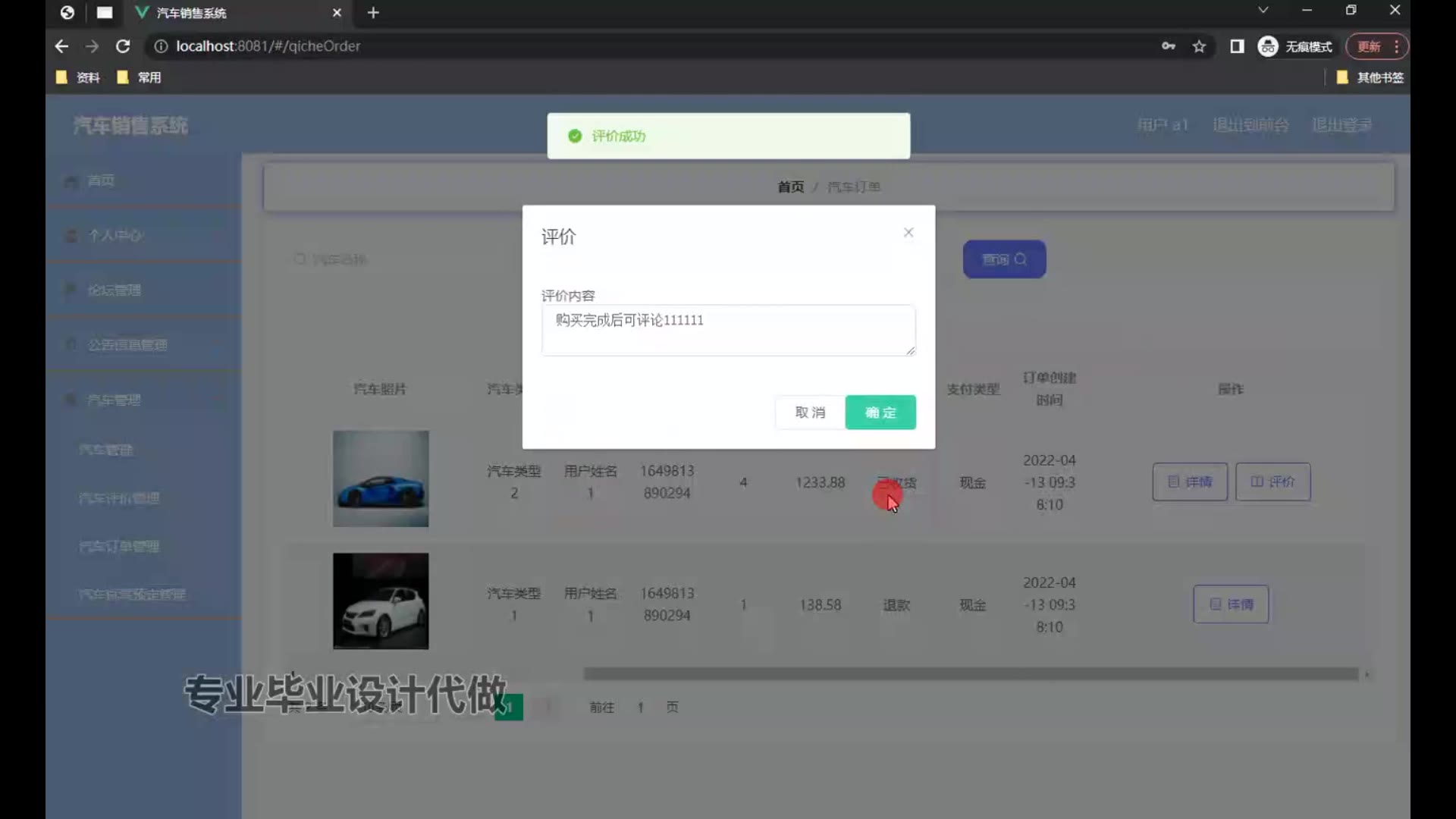
Task: Click the 取消 button in dialog
Action: [810, 413]
